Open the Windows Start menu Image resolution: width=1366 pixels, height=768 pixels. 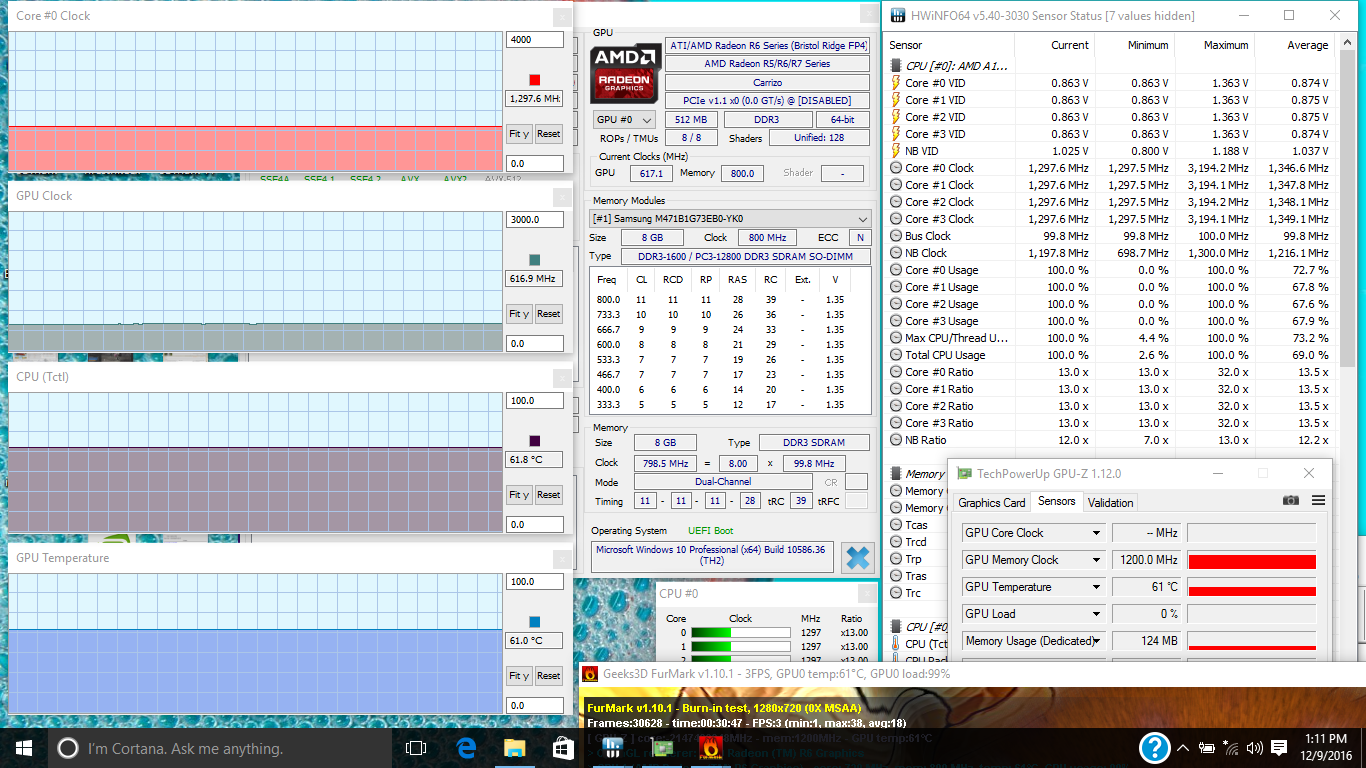point(24,748)
